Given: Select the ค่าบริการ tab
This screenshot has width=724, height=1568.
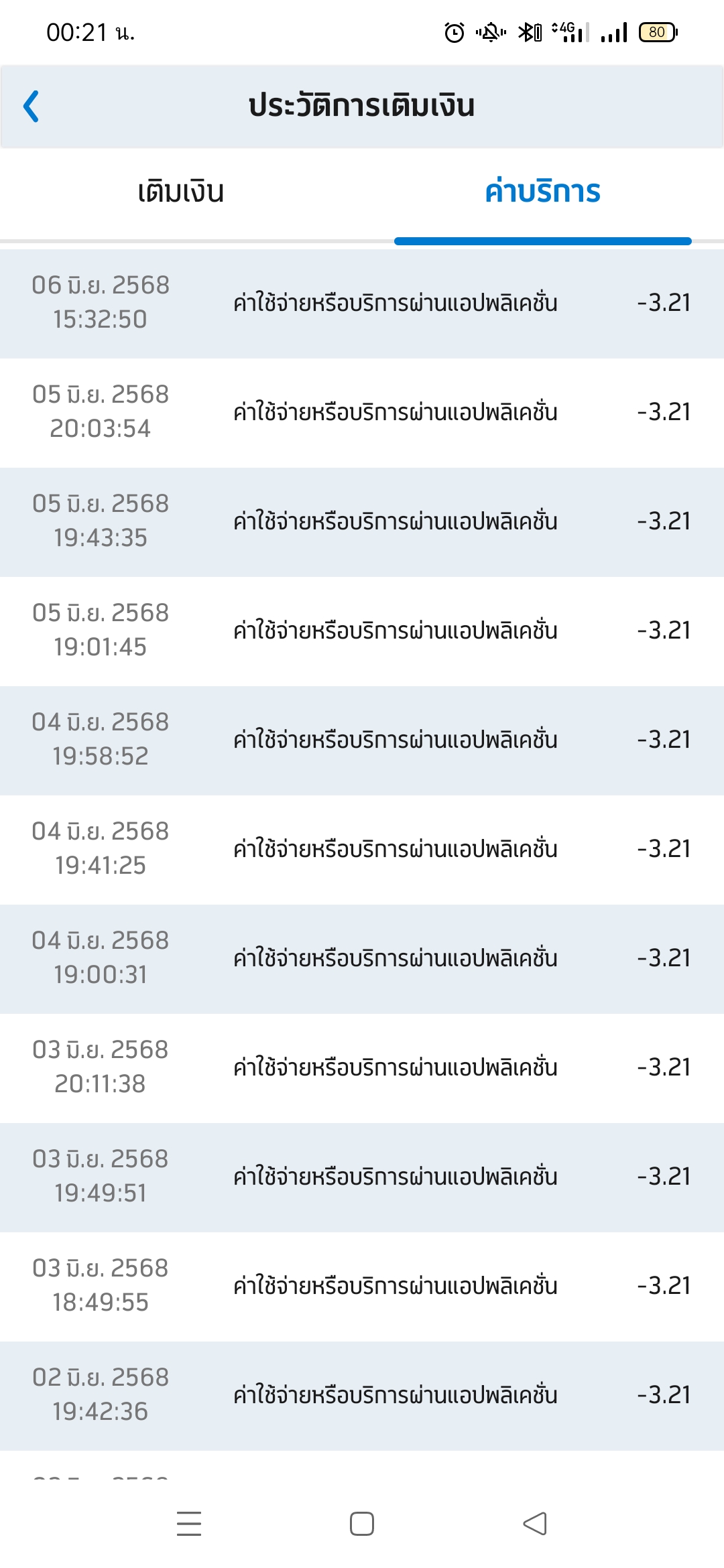Looking at the screenshot, I should (543, 192).
